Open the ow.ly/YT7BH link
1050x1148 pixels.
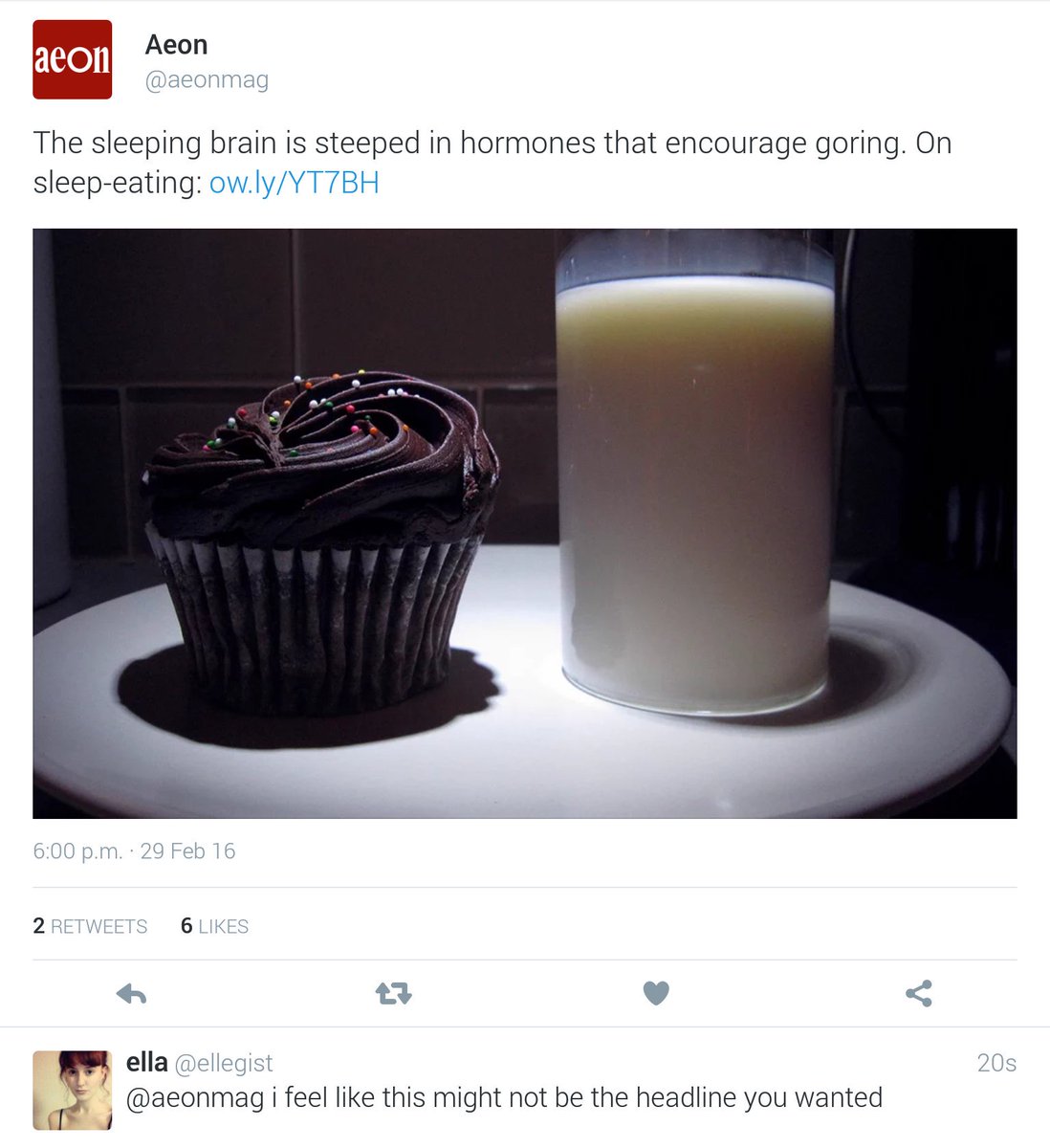(x=295, y=182)
